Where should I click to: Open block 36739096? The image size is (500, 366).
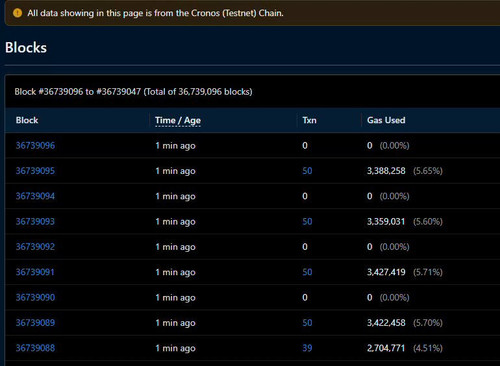point(35,146)
